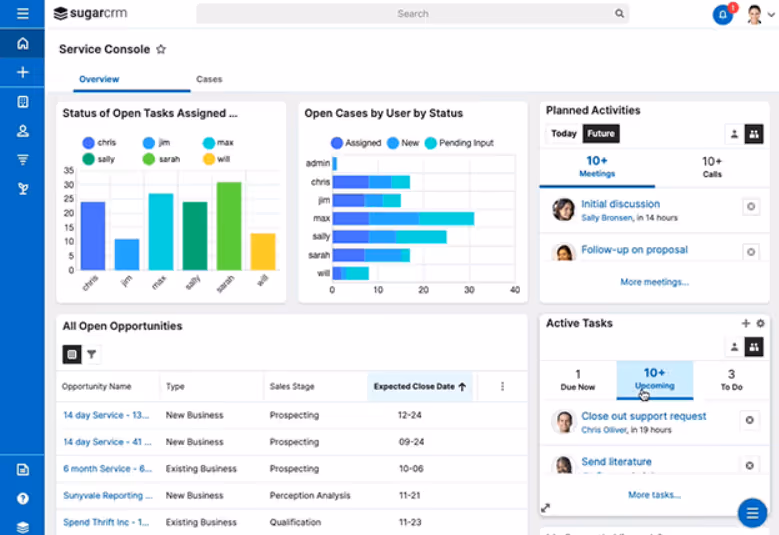Open the notifications bell

pos(723,15)
